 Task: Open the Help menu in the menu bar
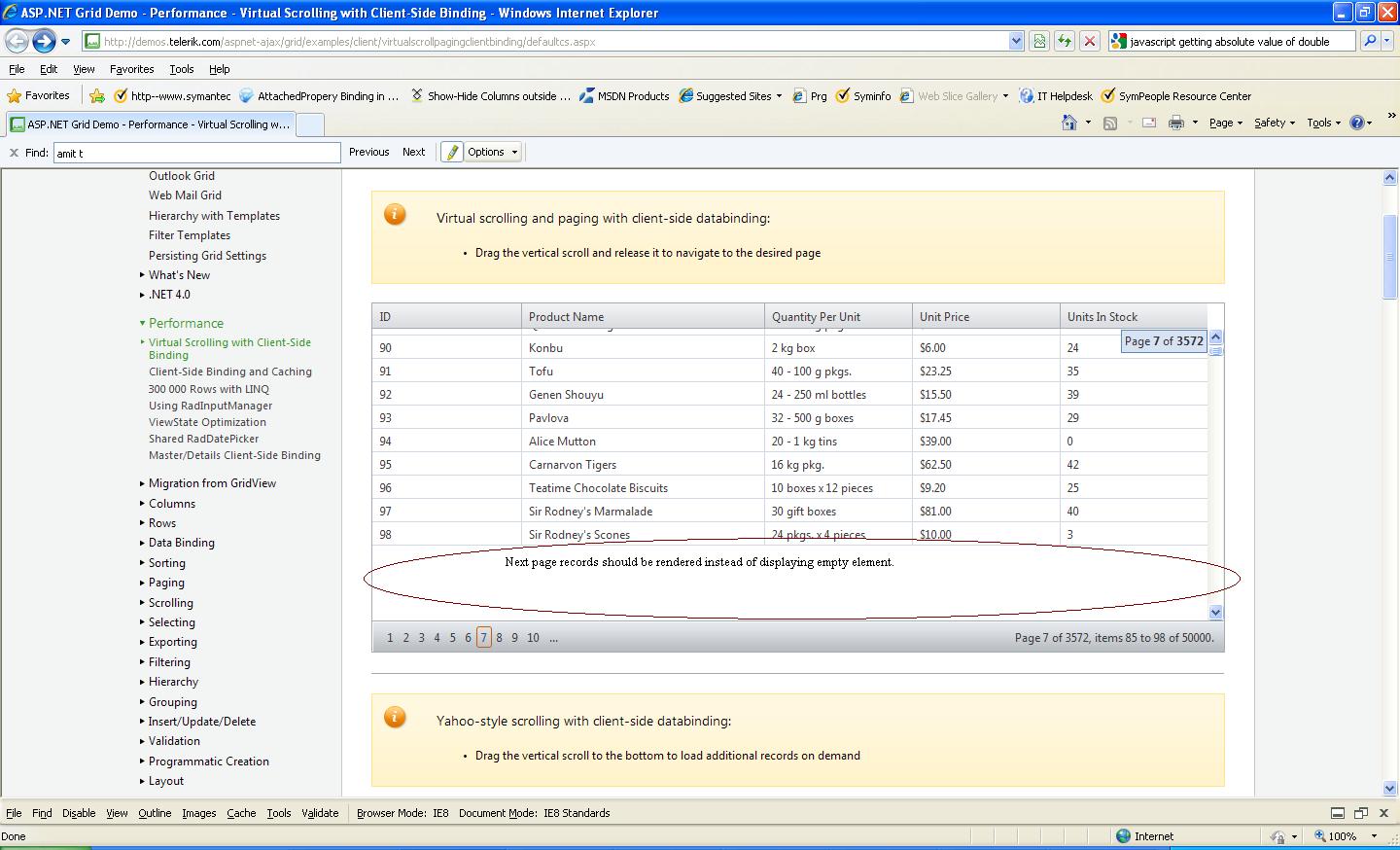click(x=220, y=69)
